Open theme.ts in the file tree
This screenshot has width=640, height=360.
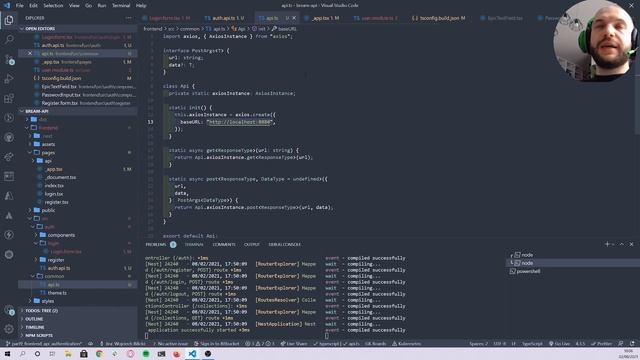point(57,293)
